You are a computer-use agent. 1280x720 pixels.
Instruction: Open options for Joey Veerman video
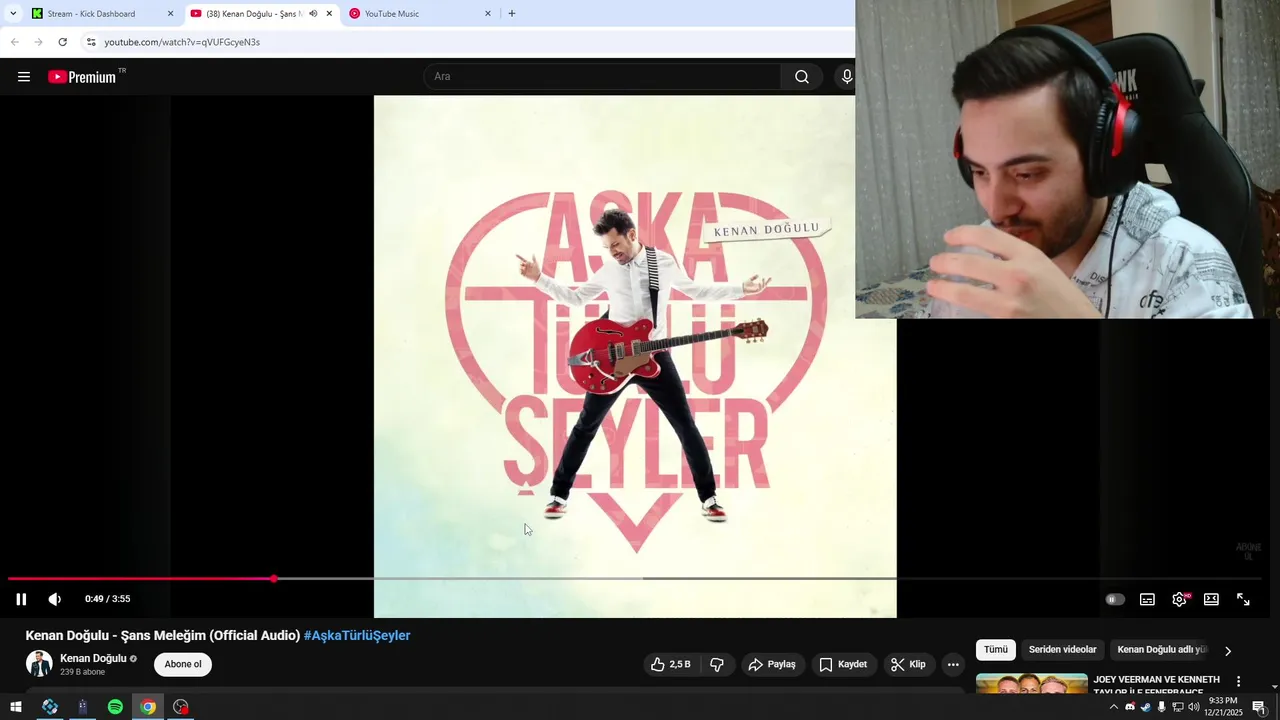[1238, 681]
